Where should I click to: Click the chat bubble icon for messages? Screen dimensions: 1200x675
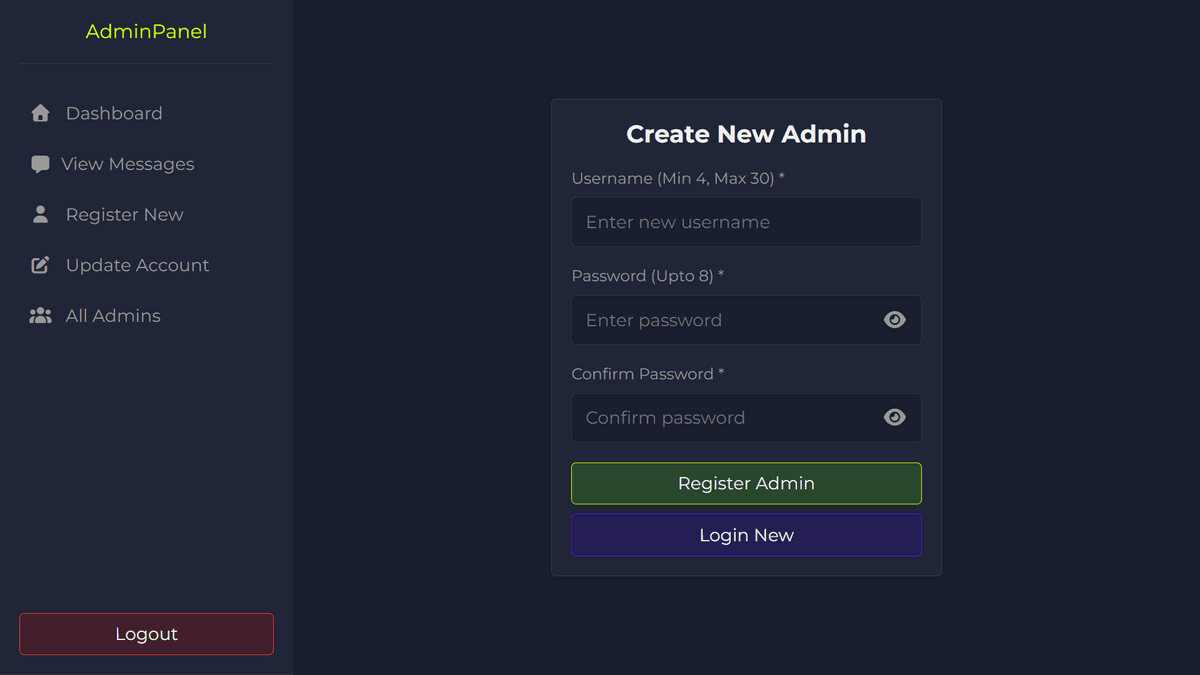(x=40, y=164)
